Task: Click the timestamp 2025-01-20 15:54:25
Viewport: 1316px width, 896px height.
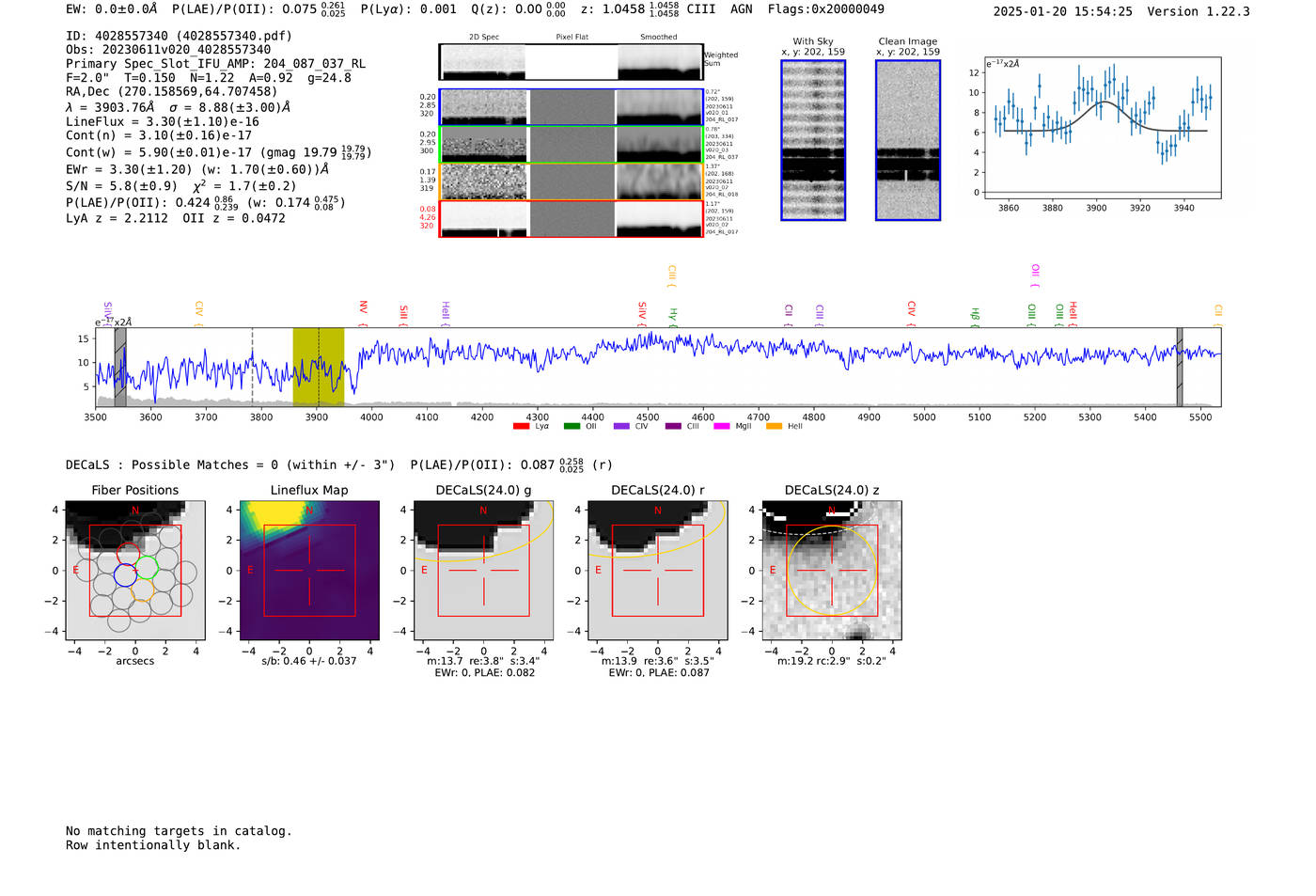Action: click(x=1063, y=11)
